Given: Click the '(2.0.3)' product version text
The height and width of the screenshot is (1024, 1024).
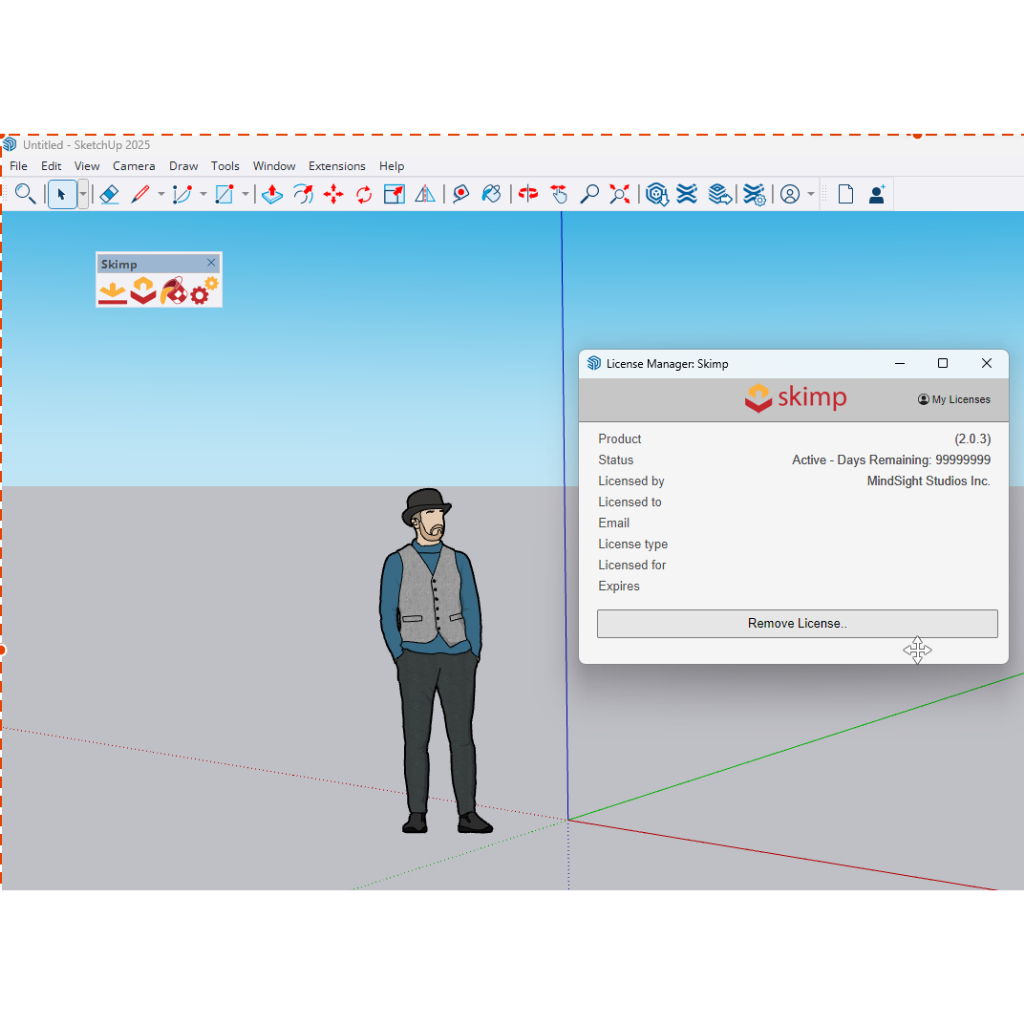Looking at the screenshot, I should [x=972, y=439].
